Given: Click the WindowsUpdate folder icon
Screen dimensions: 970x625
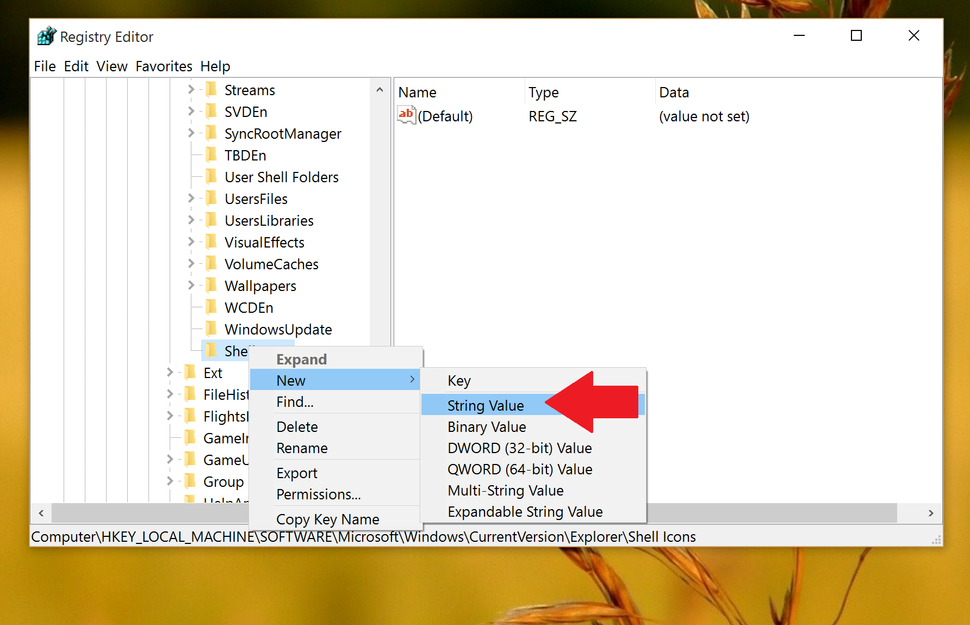Looking at the screenshot, I should [214, 329].
